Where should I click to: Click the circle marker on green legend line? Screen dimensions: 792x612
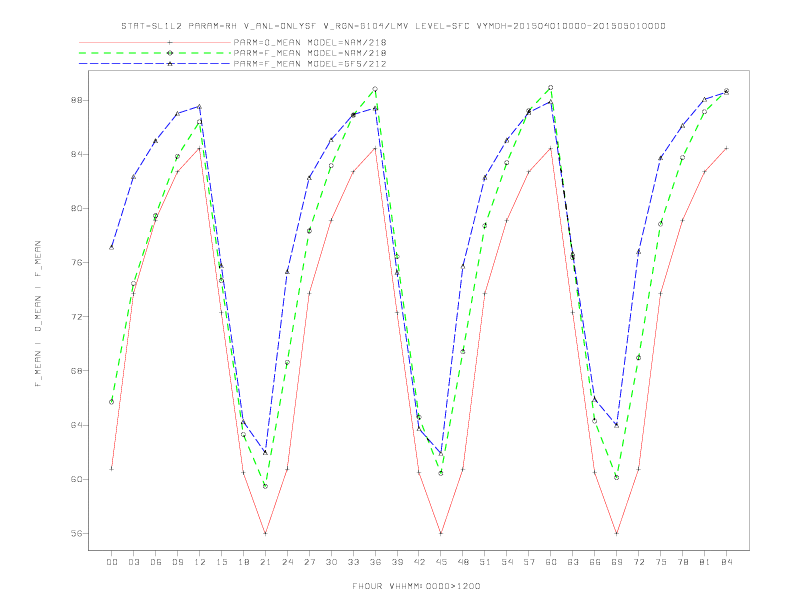point(170,53)
